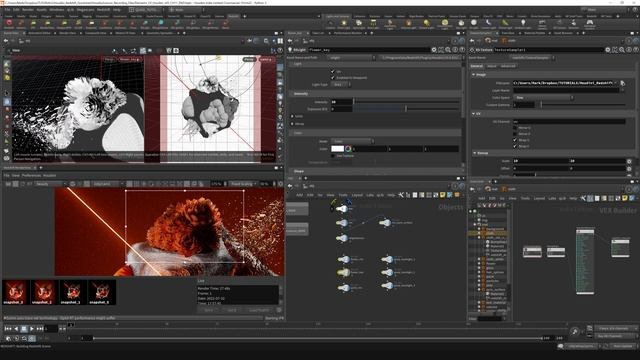Viewport: 640px width, 360px height.
Task: Open the Tools menu in Objects network editor
Action: 343,195
